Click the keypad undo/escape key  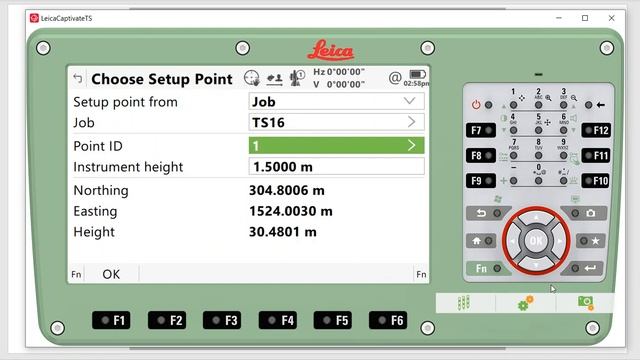tap(488, 213)
